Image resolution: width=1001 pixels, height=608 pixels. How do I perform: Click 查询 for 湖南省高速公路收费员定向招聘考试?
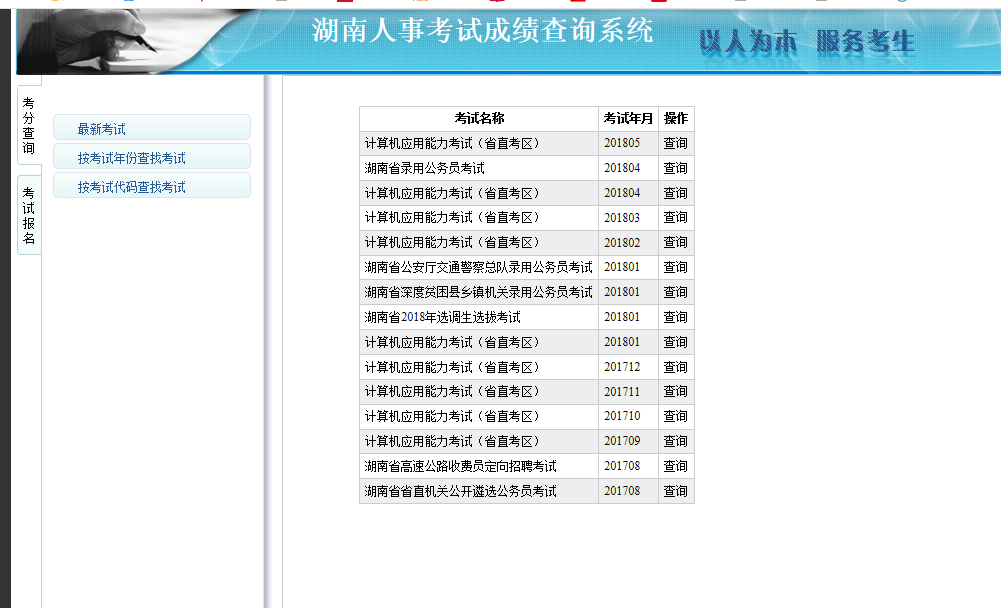point(676,466)
